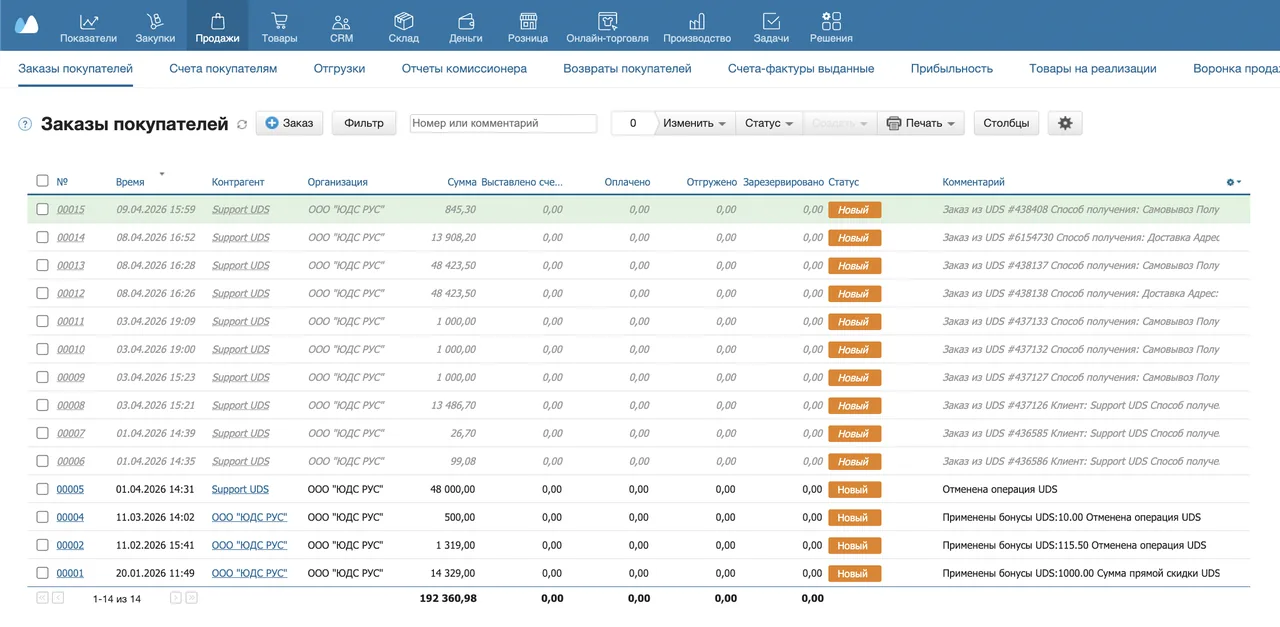The image size is (1280, 627).
Task: Open the Деньги wallet icon
Action: coord(466,21)
